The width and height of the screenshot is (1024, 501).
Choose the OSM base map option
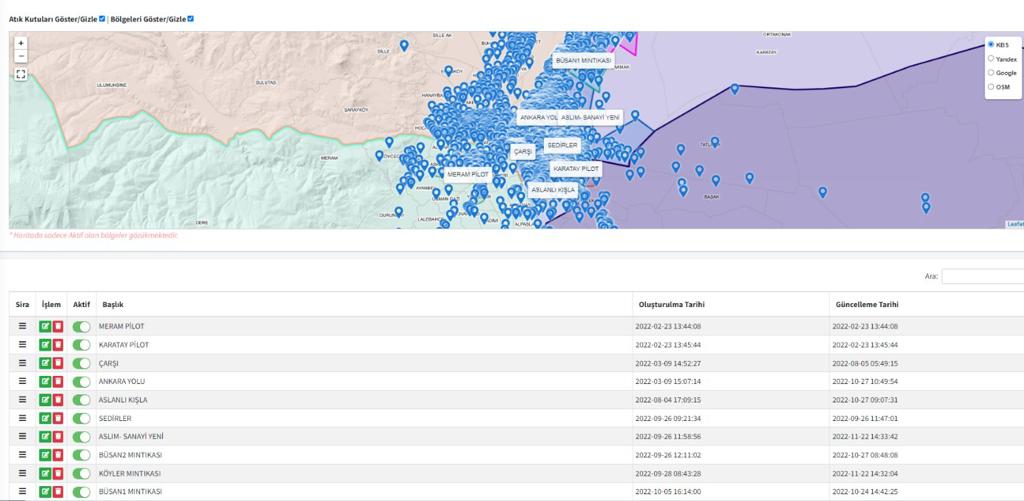pyautogui.click(x=991, y=86)
